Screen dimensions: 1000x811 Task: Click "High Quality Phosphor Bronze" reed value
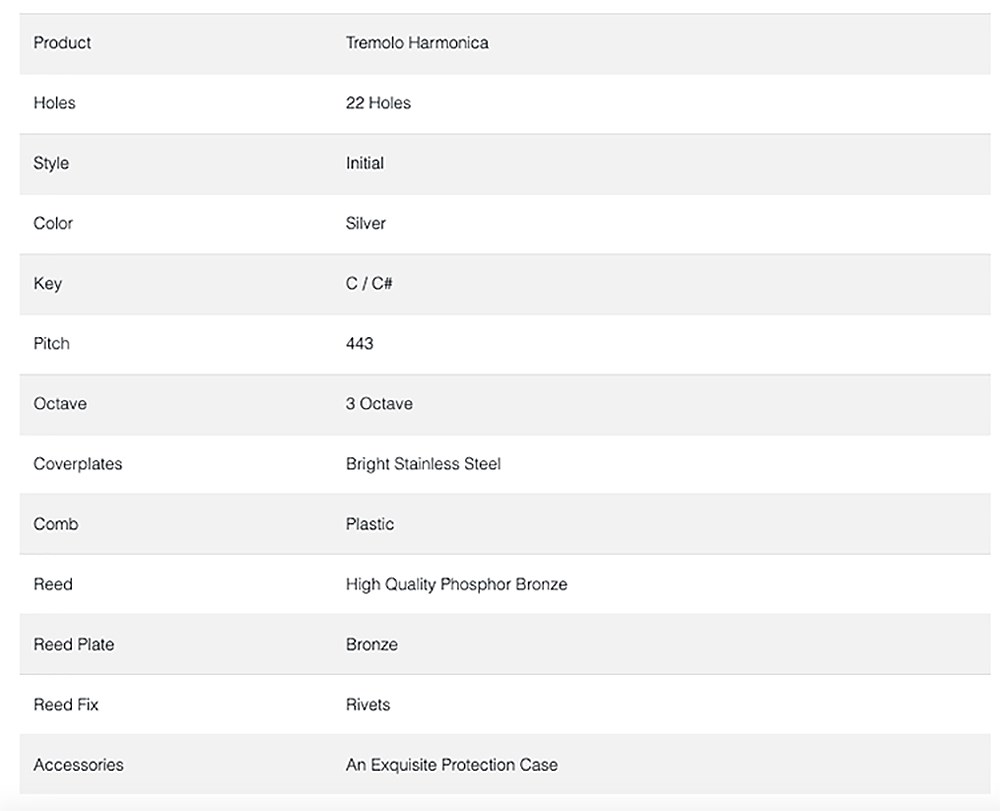pyautogui.click(x=456, y=584)
